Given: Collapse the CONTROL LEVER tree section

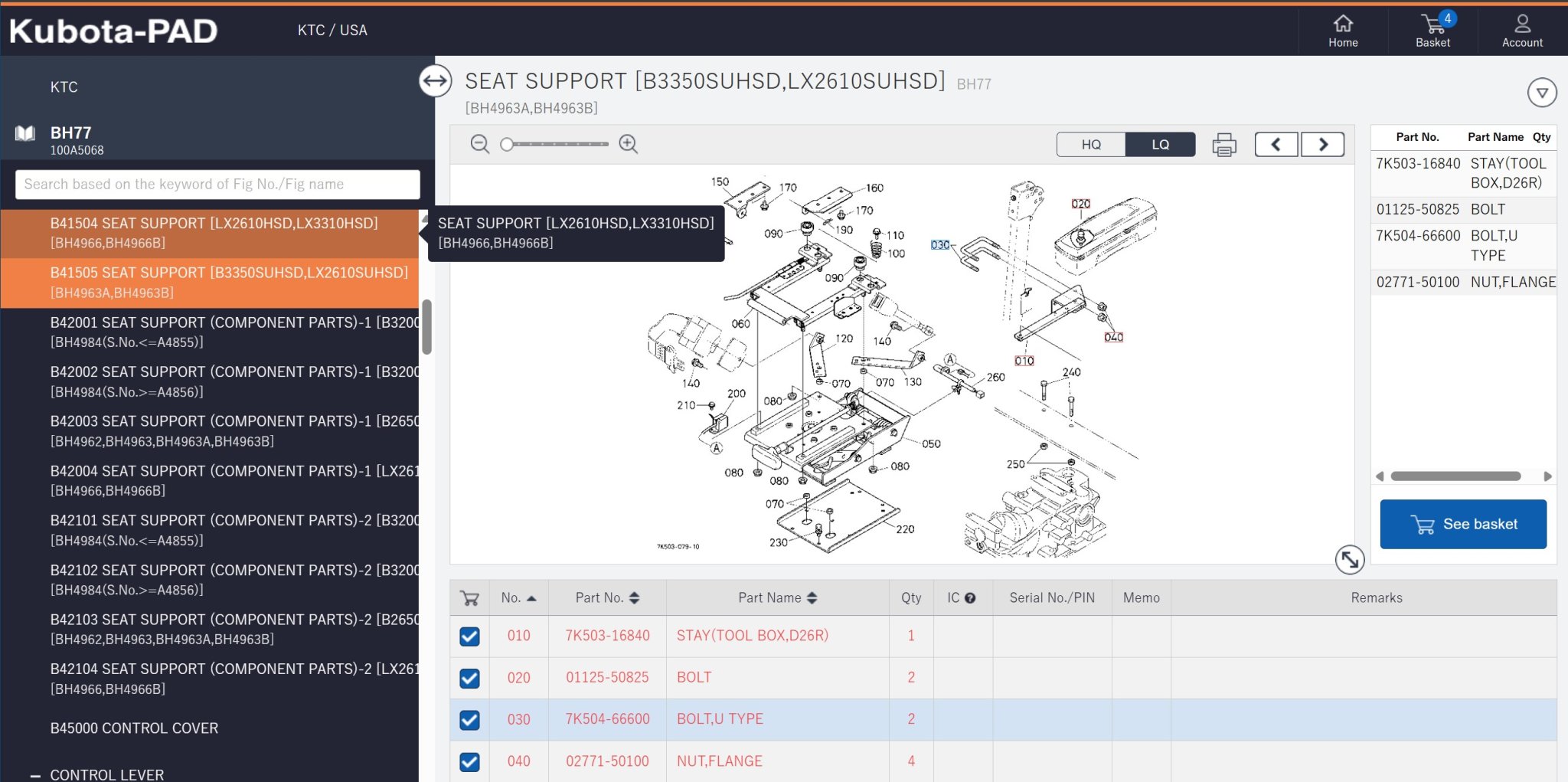Looking at the screenshot, I should tap(35, 775).
